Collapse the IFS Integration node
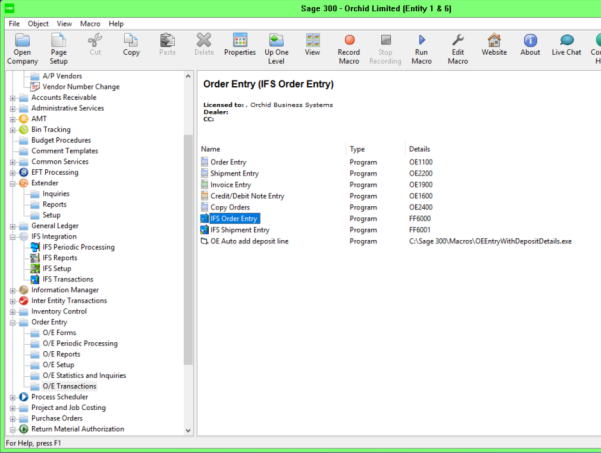The image size is (601, 453). click(13, 237)
